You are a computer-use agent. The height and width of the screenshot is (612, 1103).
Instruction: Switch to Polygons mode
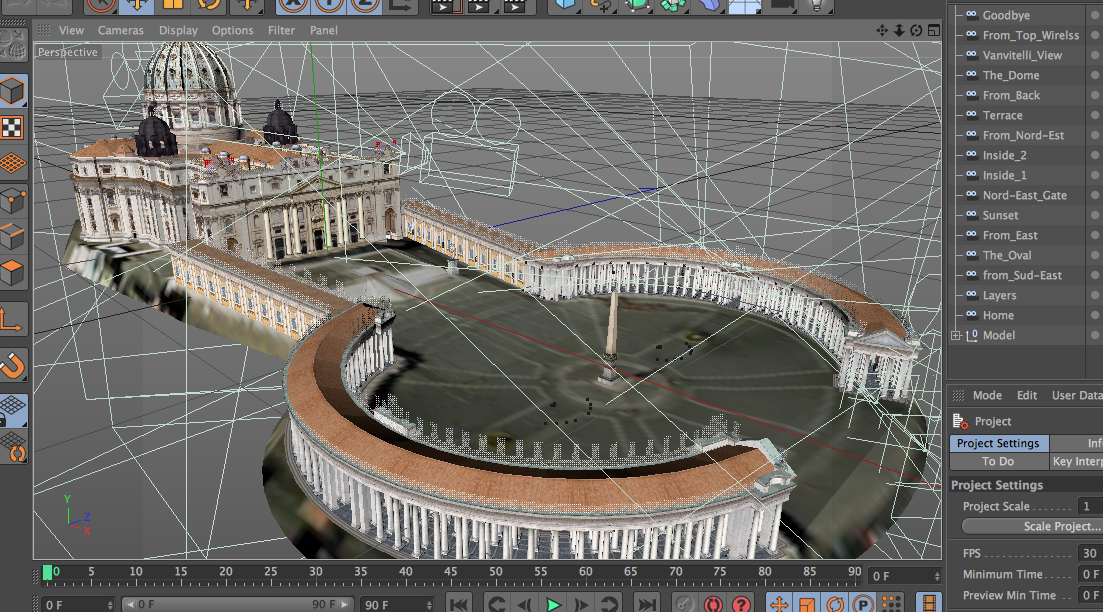(x=13, y=273)
